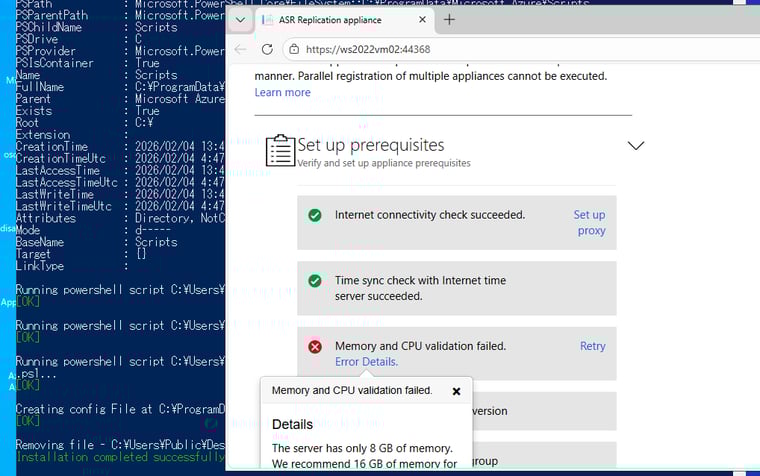Close the validation failed popup

(x=456, y=391)
